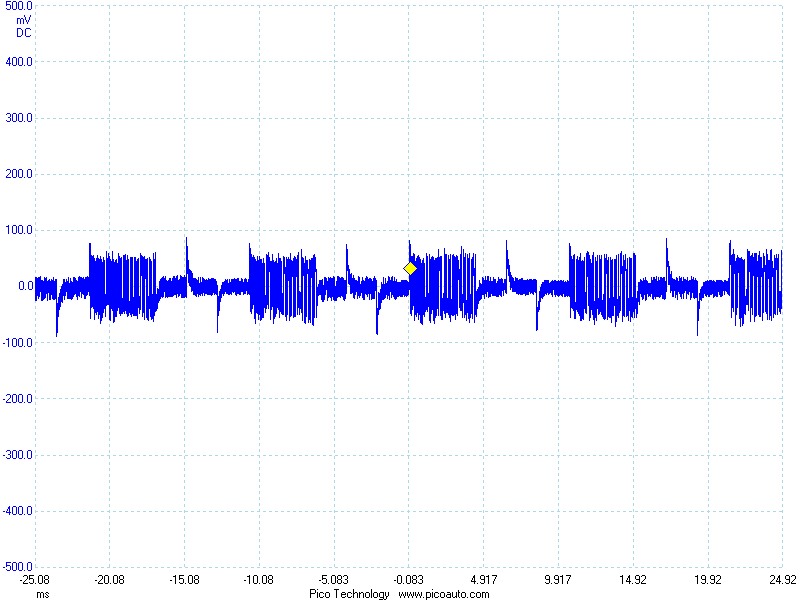Viewport: 800px width, 600px height.
Task: Click the www.picoauto.com text
Action: coord(443,594)
